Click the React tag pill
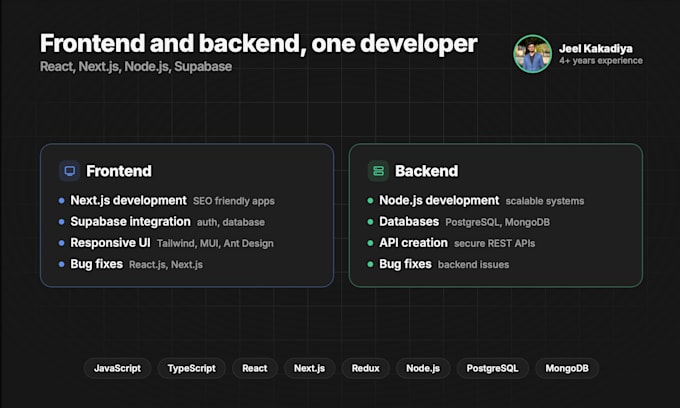 (255, 369)
